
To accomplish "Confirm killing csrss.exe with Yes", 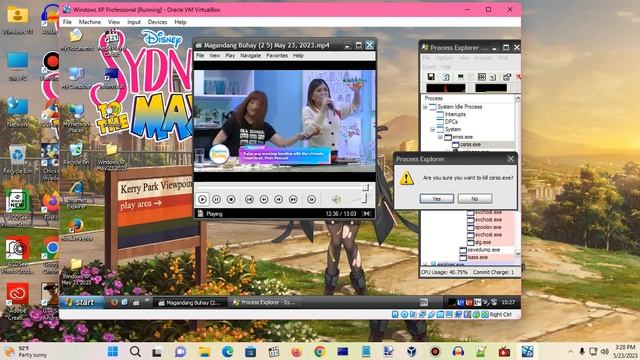I will [x=437, y=199].
